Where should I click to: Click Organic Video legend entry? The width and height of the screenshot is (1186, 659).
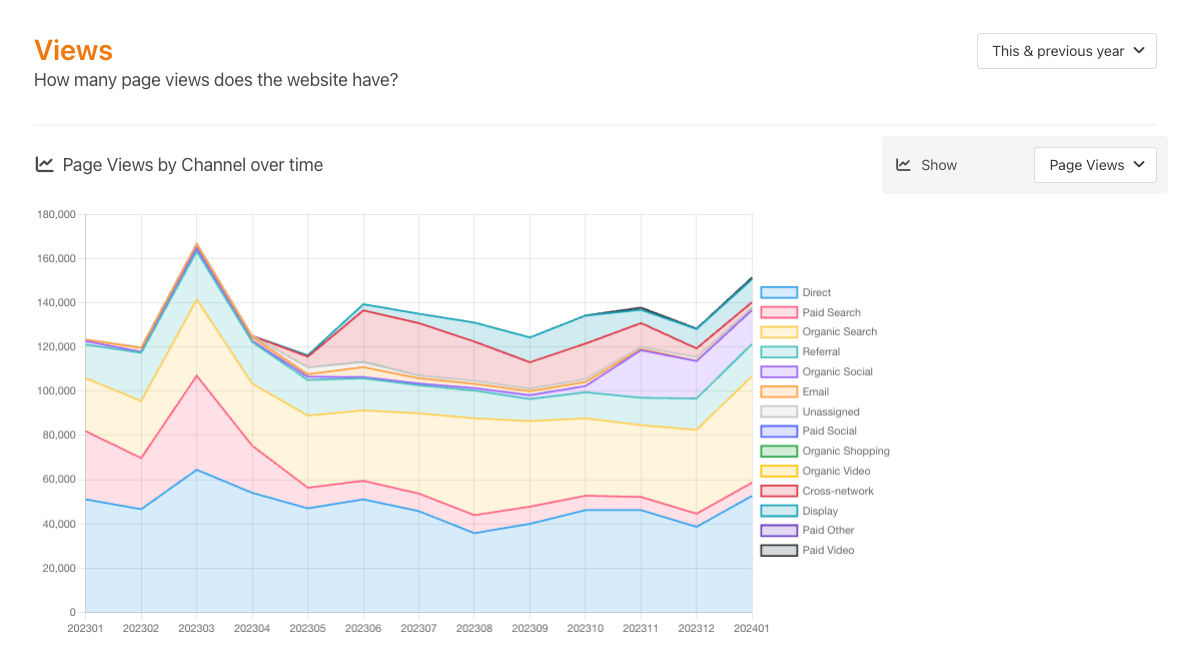(836, 471)
